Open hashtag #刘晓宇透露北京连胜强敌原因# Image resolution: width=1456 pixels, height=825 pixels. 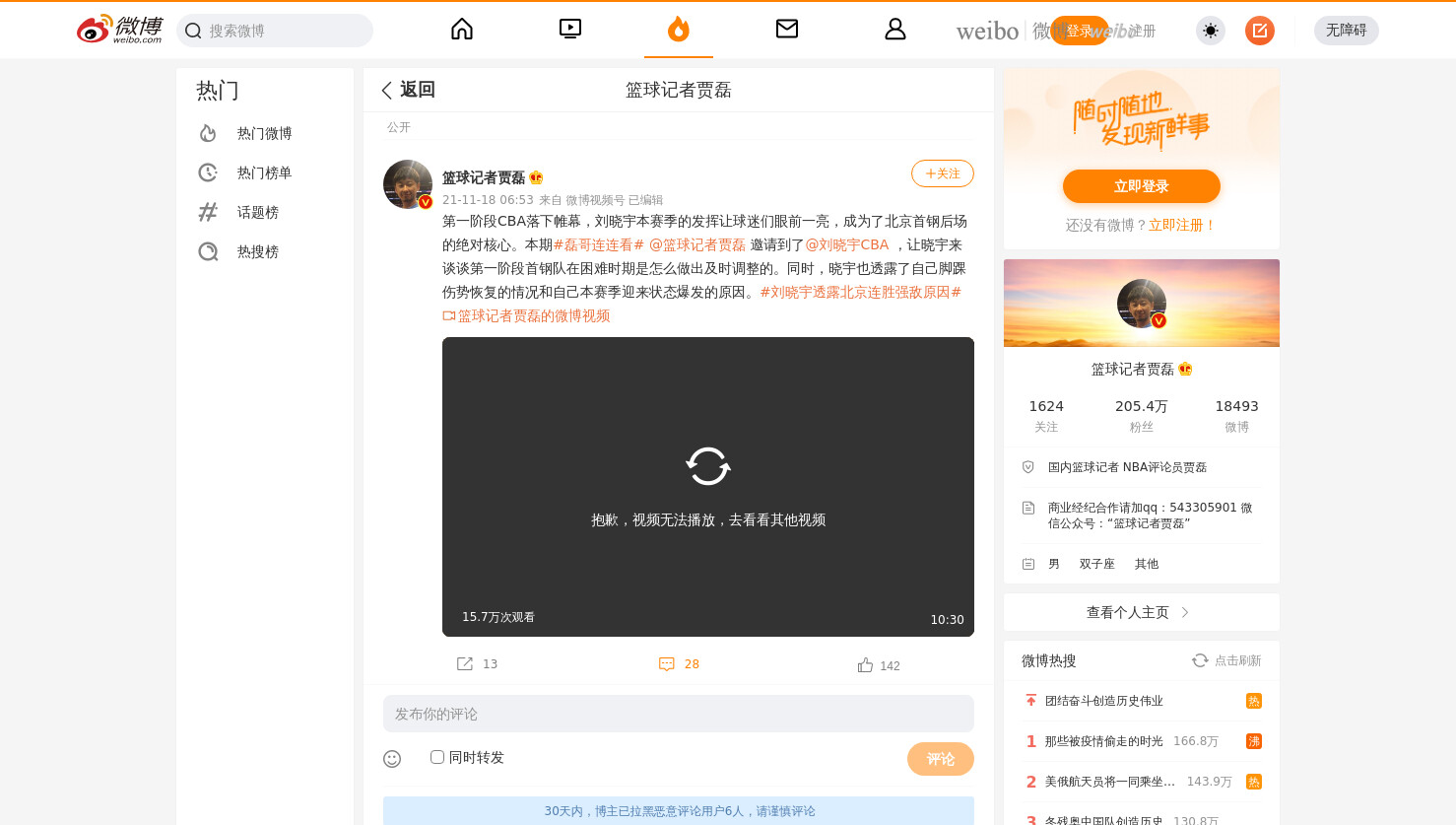tap(861, 292)
